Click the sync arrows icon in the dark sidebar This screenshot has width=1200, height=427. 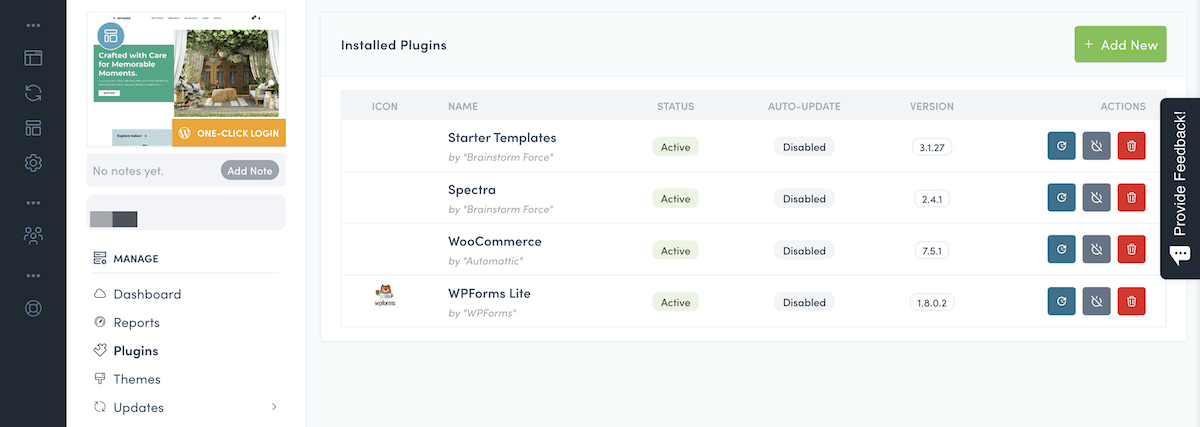point(33,93)
